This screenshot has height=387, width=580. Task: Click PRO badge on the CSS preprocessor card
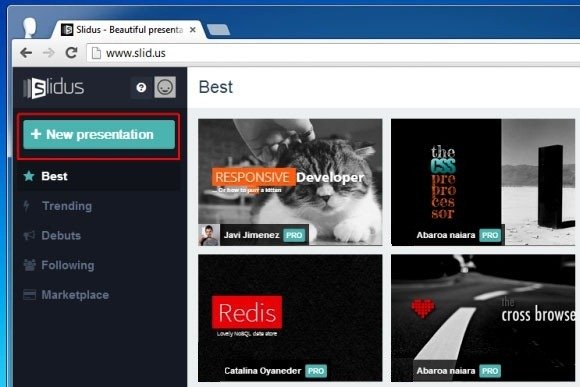coord(490,235)
